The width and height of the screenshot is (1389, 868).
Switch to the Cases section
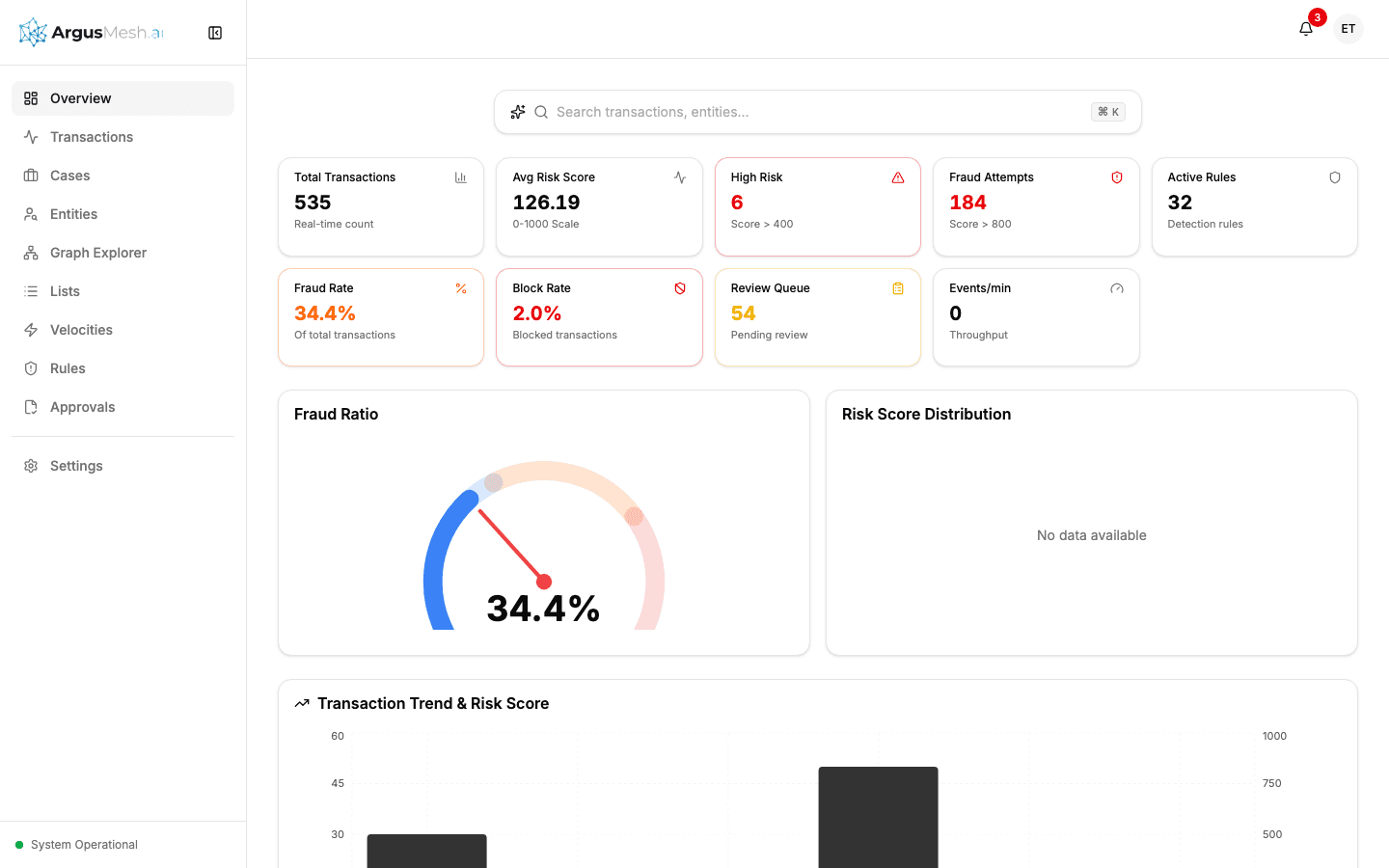(69, 175)
